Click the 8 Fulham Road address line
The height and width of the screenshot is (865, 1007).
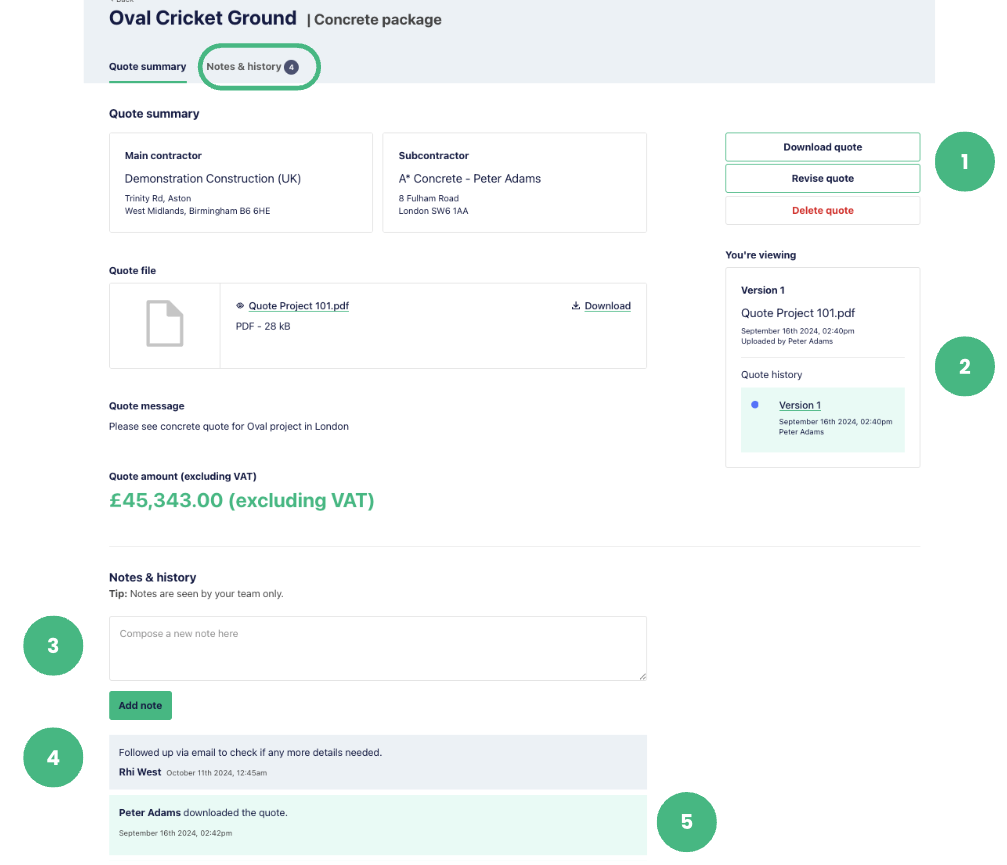point(428,198)
